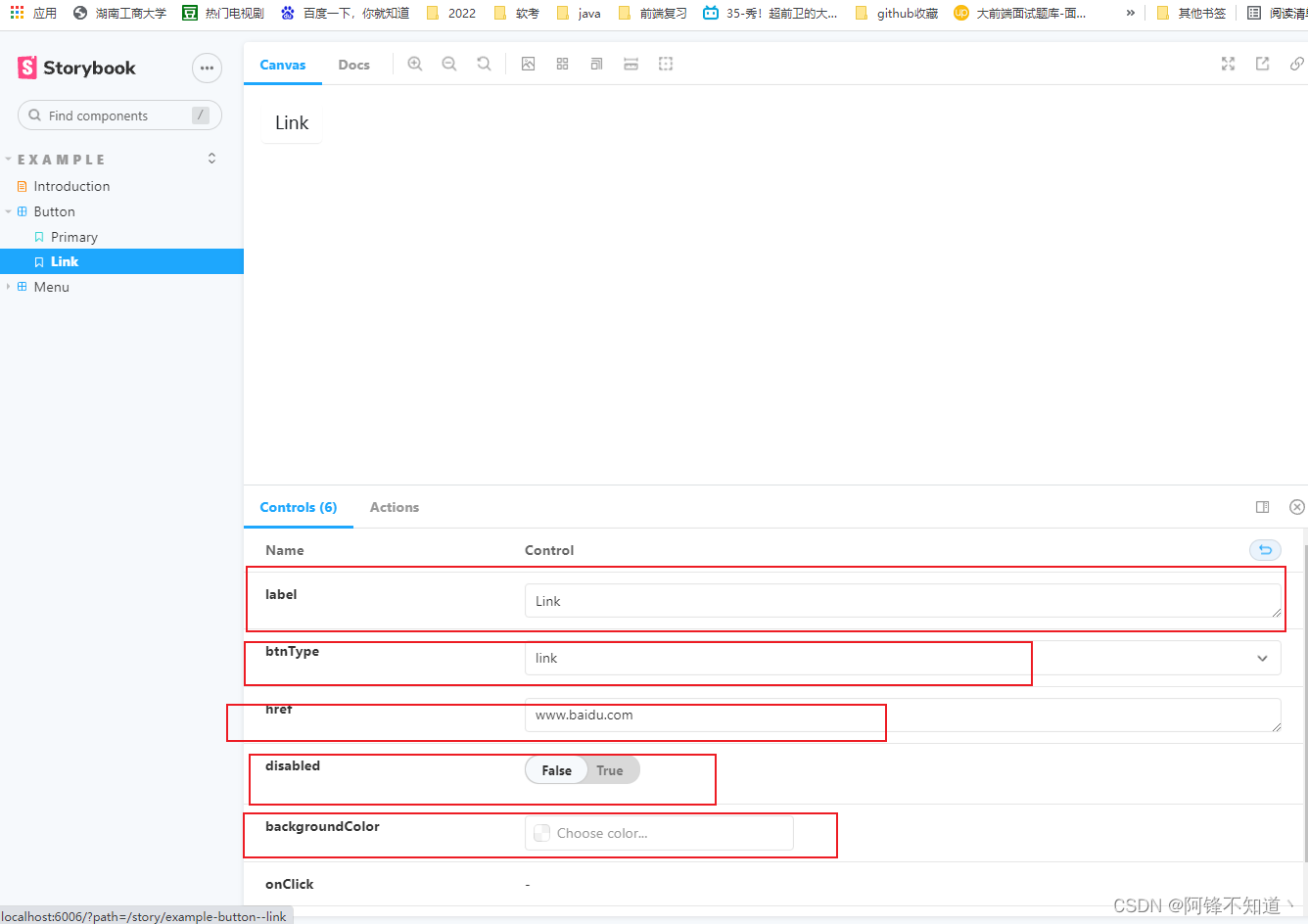The width and height of the screenshot is (1308, 924).
Task: Toggle the grid overlay icon
Action: [x=562, y=64]
